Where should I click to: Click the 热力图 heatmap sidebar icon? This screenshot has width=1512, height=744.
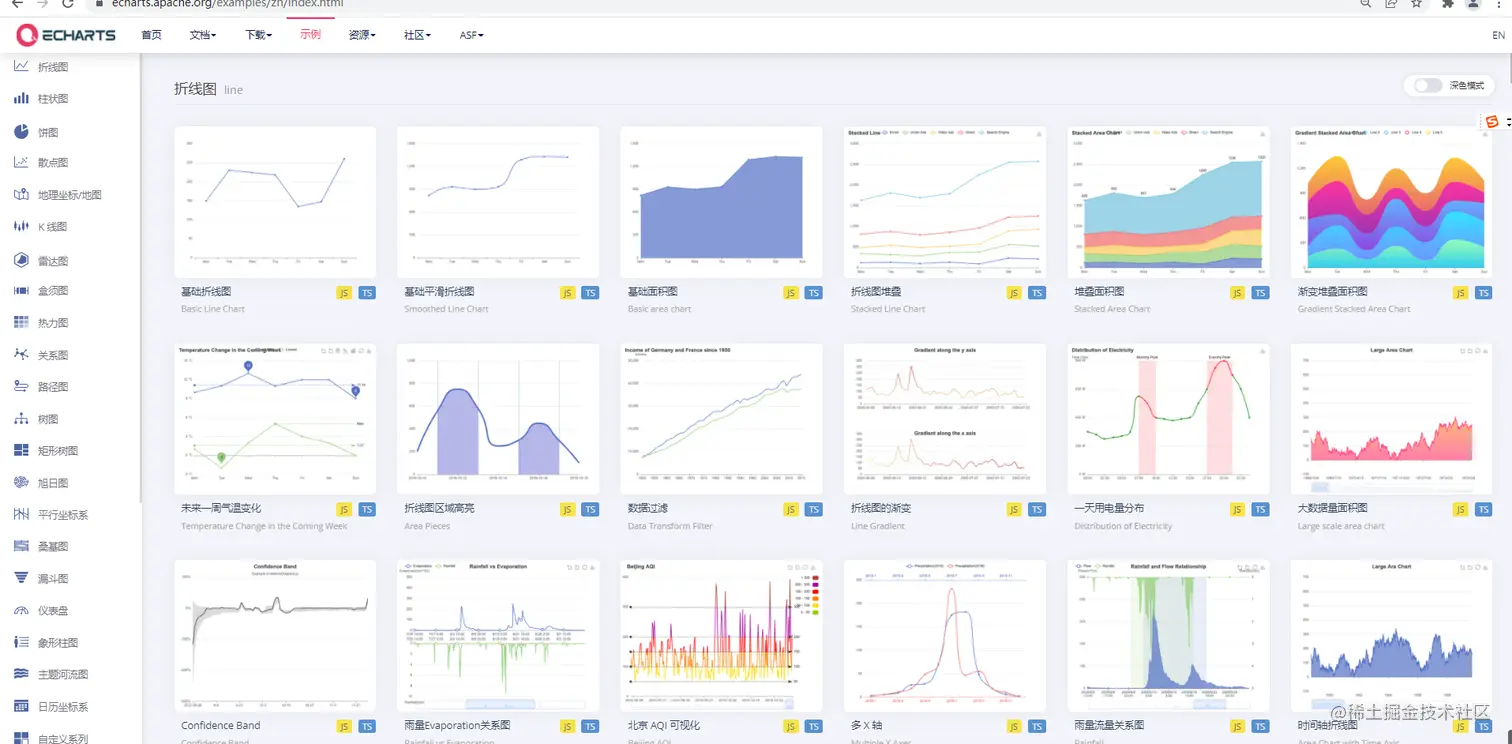(x=20, y=323)
